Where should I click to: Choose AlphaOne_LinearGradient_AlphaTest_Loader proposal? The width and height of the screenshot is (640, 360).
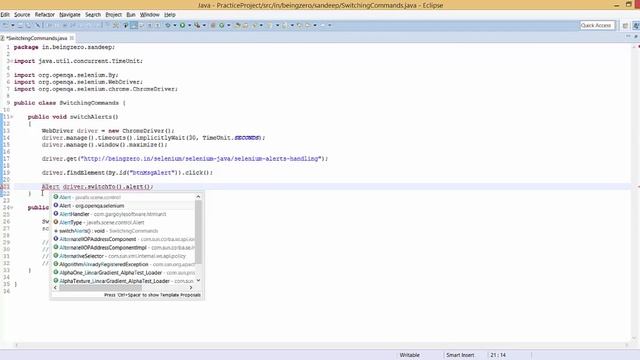coord(123,273)
